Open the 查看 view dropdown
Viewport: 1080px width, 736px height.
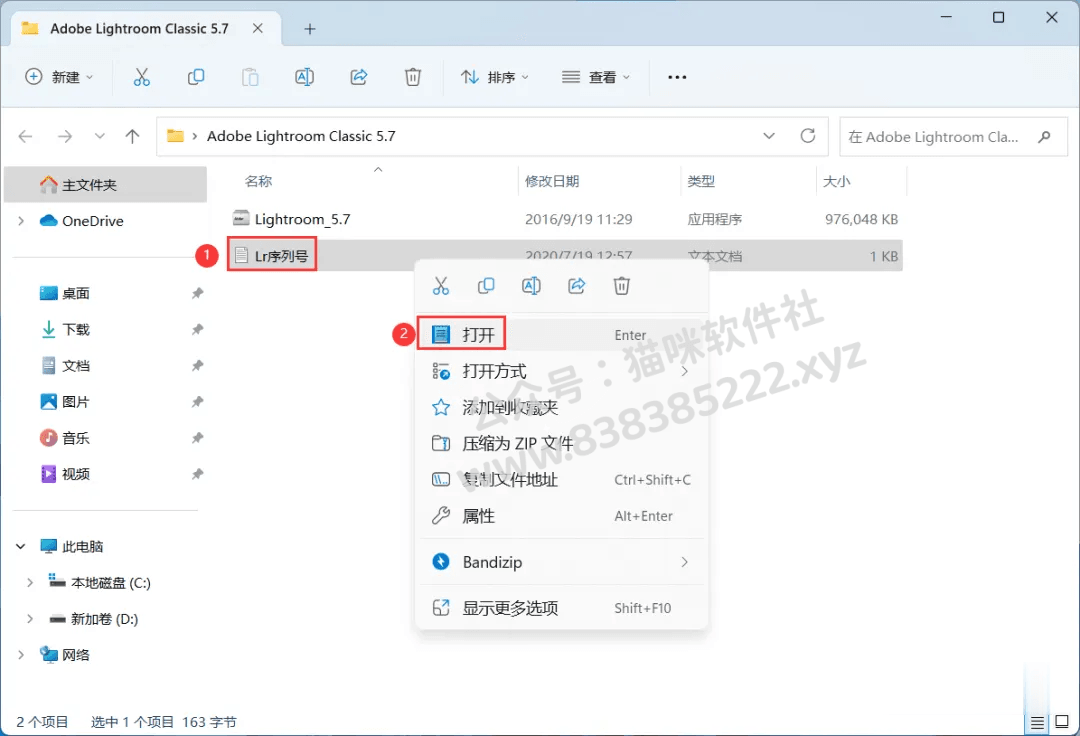tap(596, 77)
